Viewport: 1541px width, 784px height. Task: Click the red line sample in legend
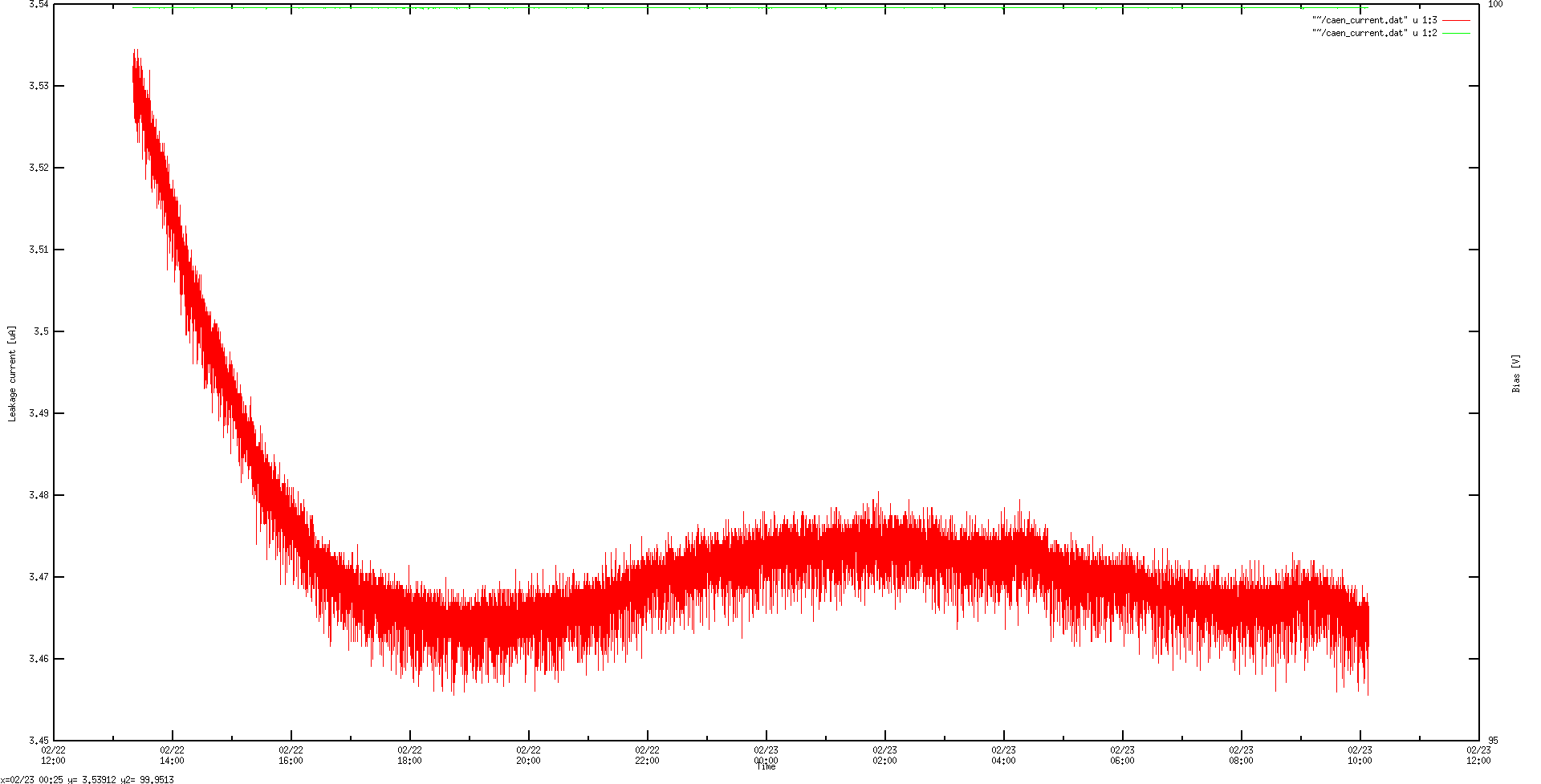click(x=1456, y=20)
